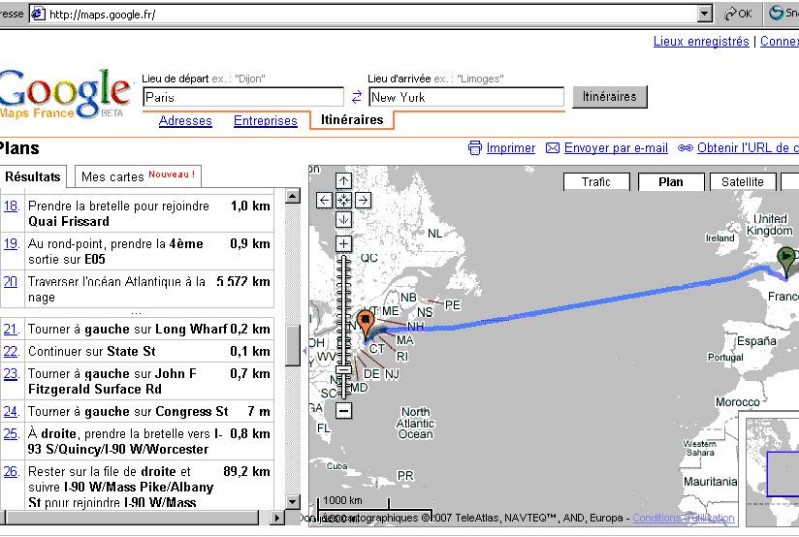Select the Adresses tab
This screenshot has width=799, height=537.
(x=185, y=121)
